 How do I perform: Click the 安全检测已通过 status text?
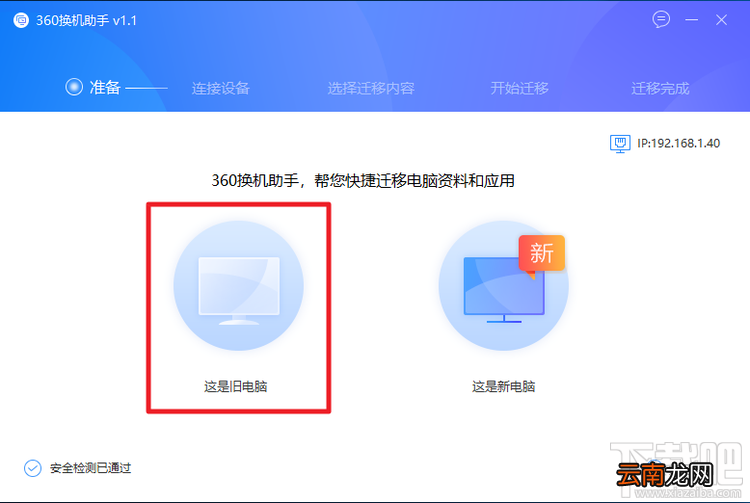pos(90,468)
